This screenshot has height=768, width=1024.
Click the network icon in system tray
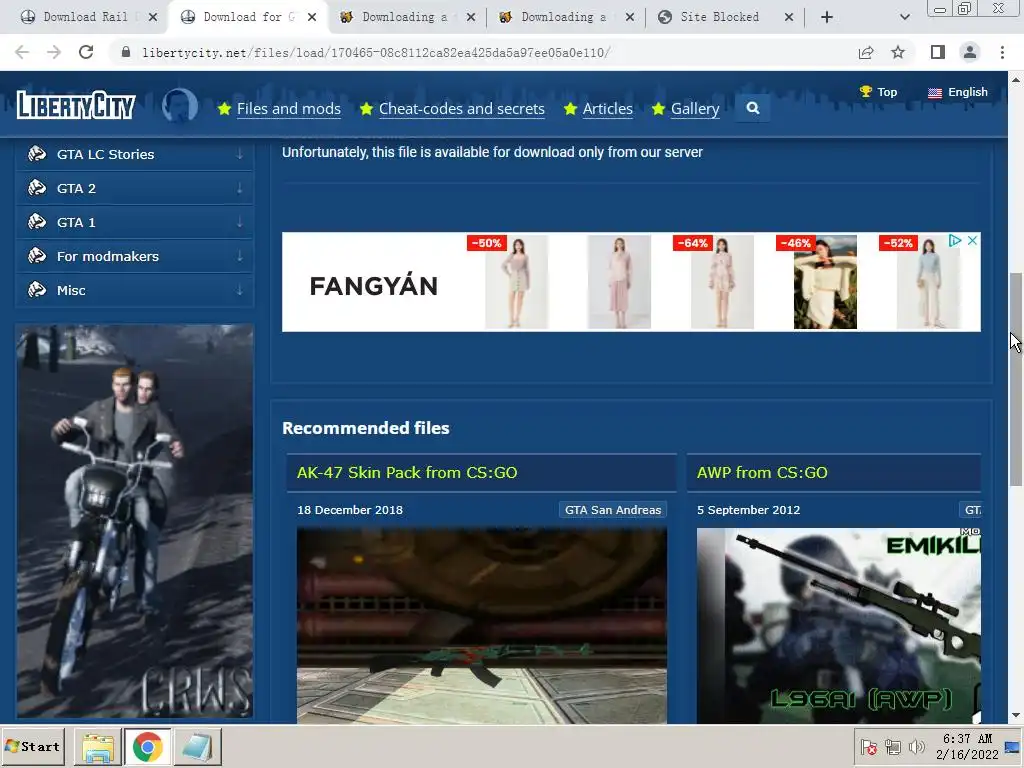click(893, 747)
